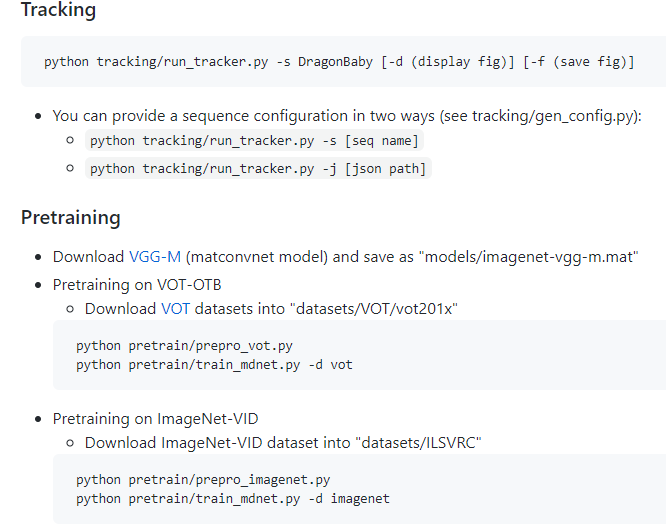Click the prepro_imagenet.py command line
Viewport: 666px width, 525px height.
[x=203, y=480]
